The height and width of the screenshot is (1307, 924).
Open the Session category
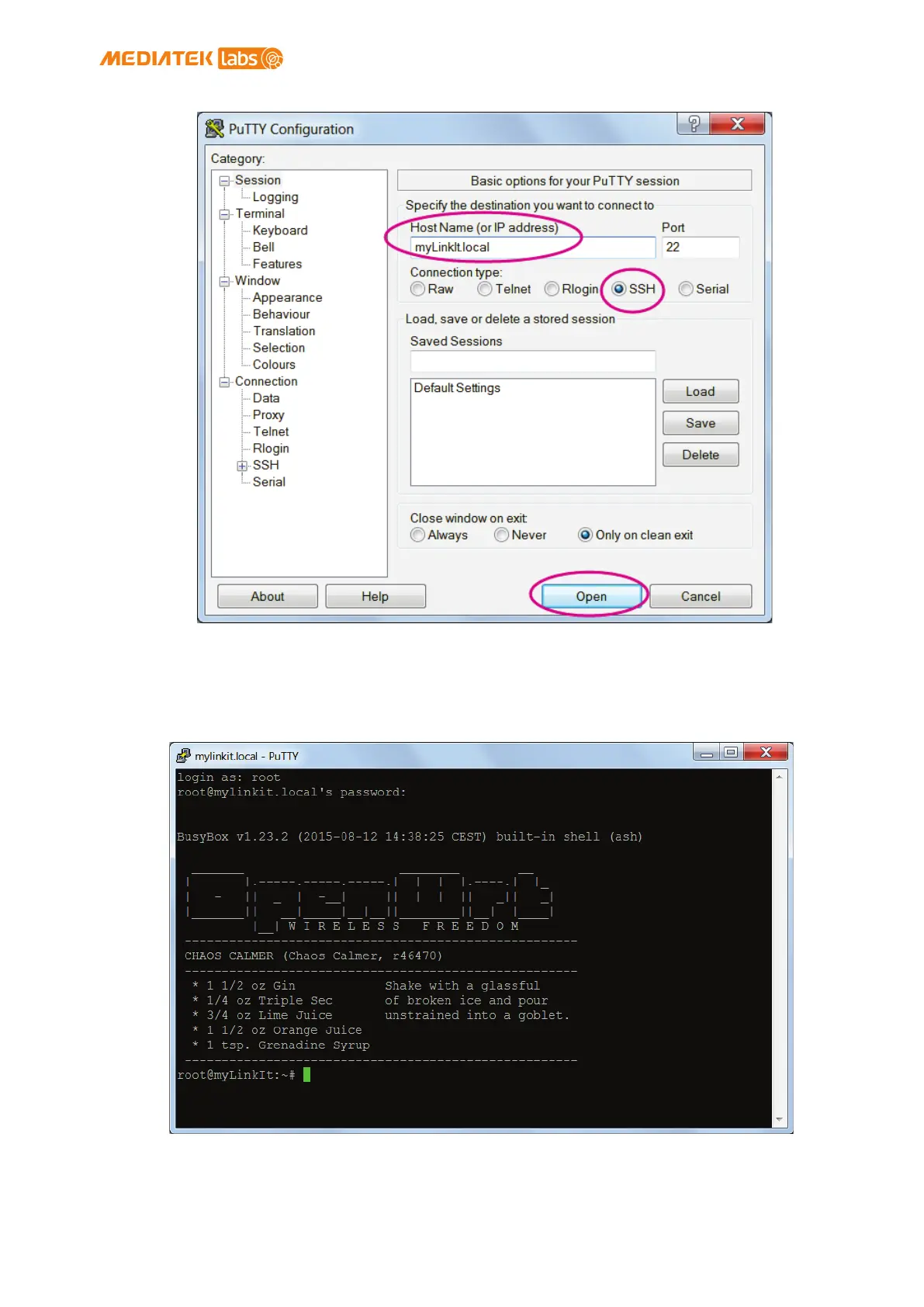tap(258, 180)
